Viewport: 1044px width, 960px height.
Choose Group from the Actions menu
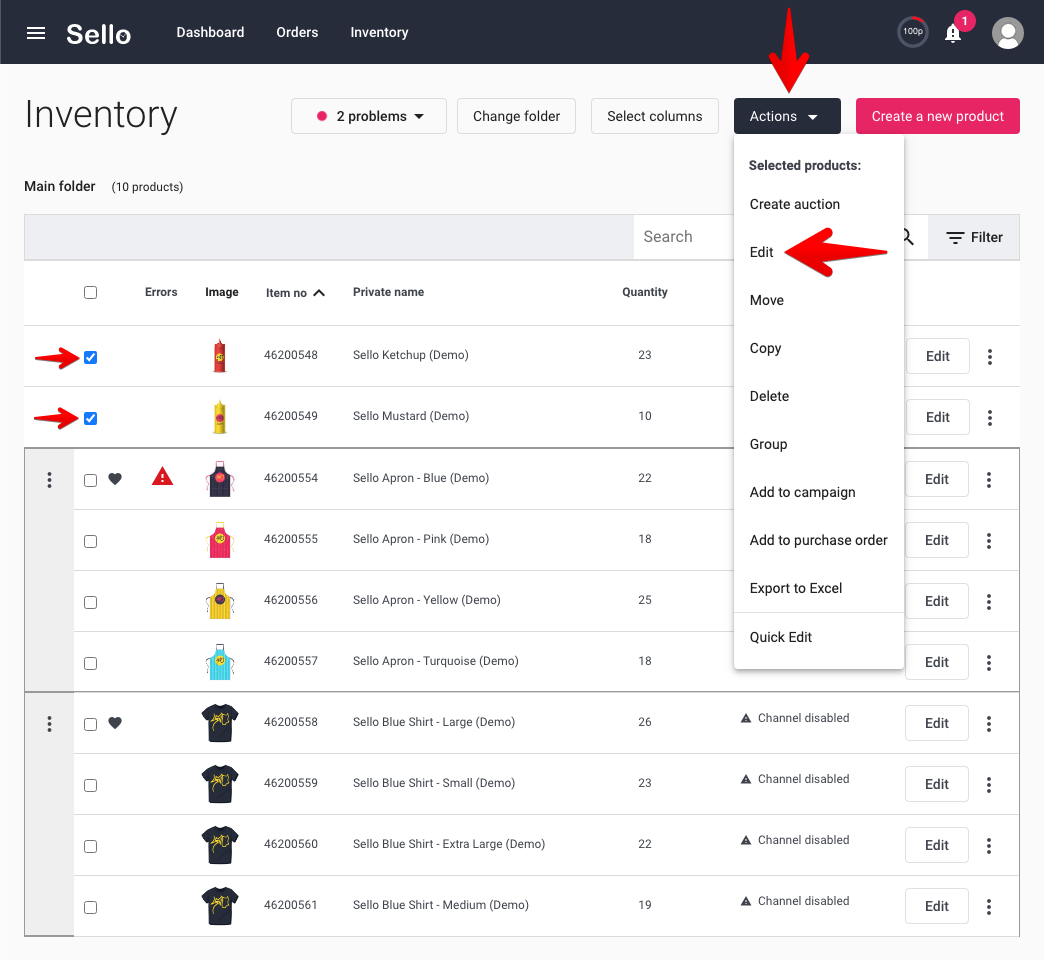819,444
